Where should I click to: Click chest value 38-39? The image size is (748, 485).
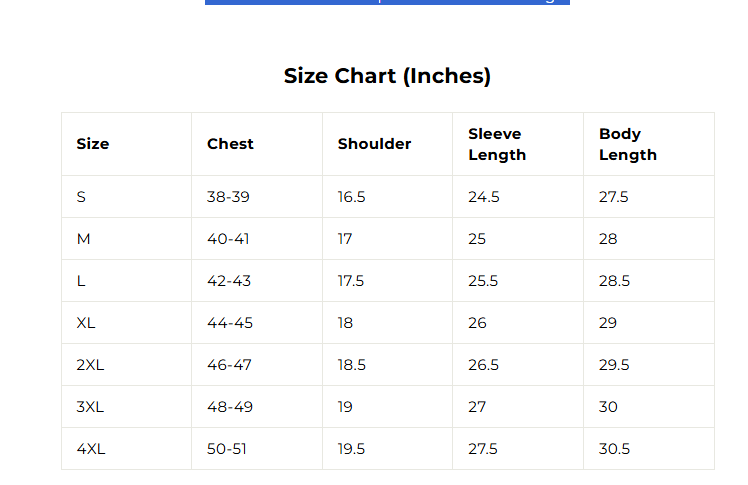(228, 197)
